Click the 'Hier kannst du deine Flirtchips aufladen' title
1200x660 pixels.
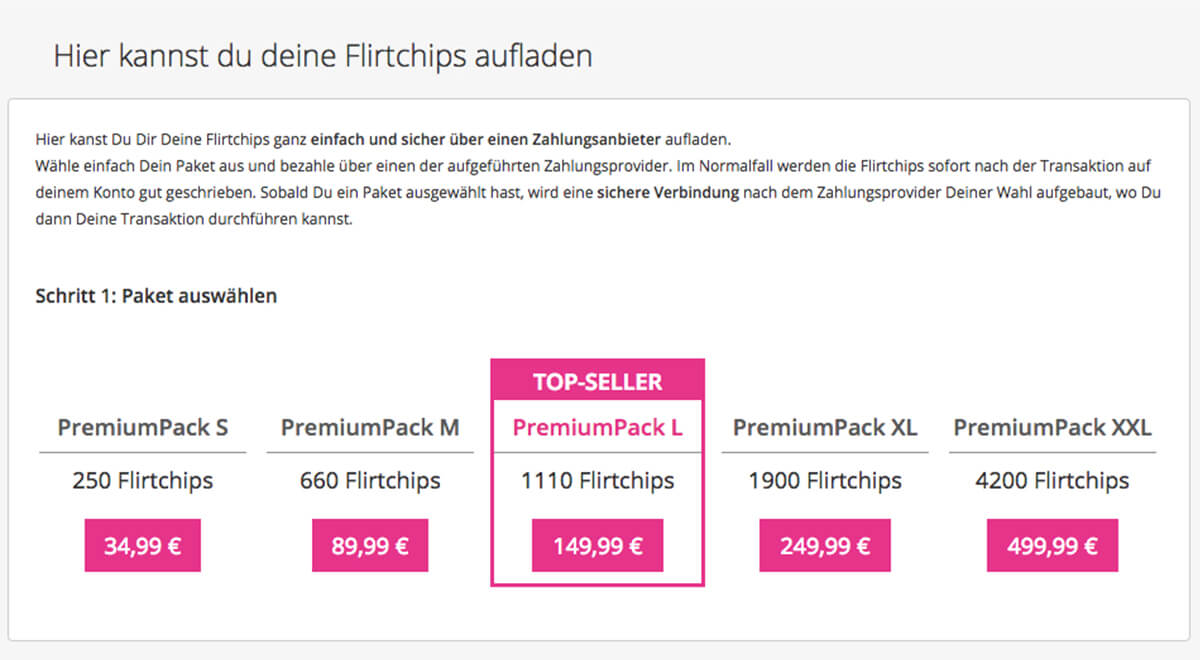323,55
